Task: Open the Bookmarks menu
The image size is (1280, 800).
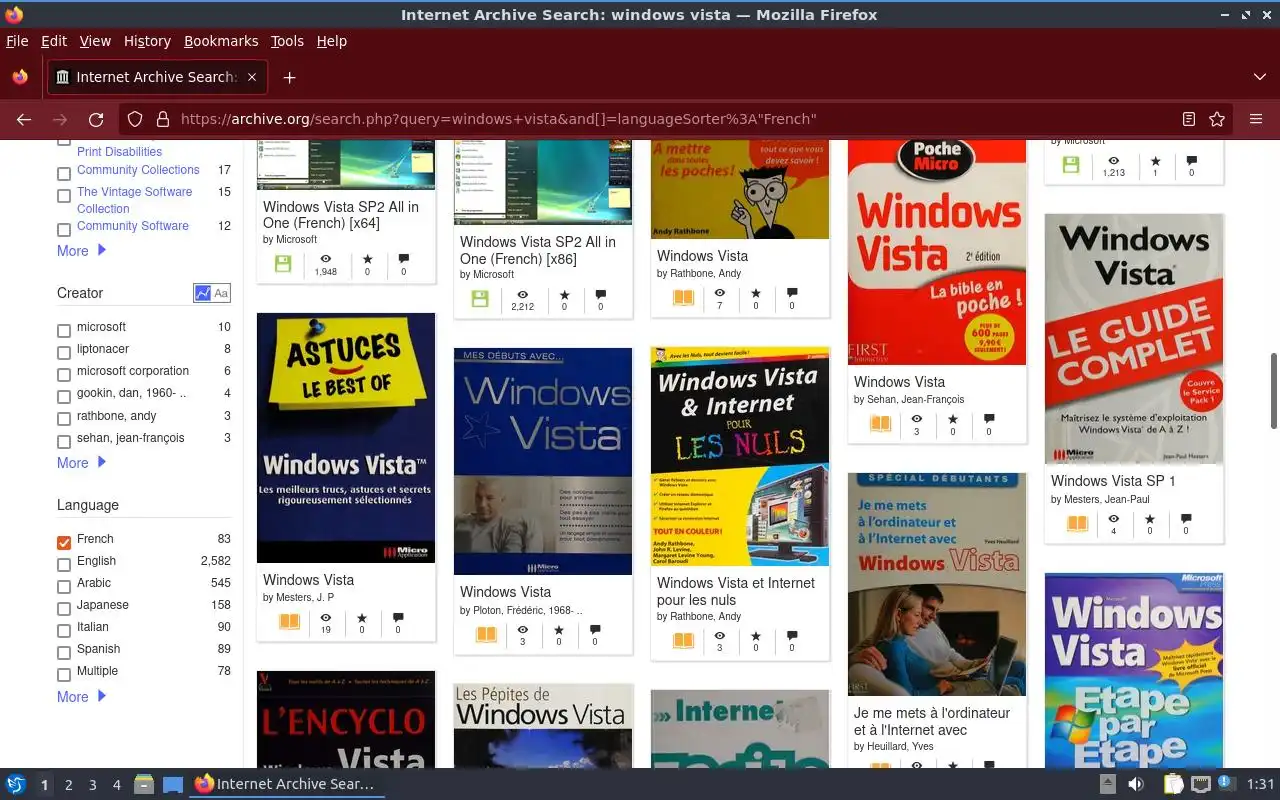Action: (221, 41)
